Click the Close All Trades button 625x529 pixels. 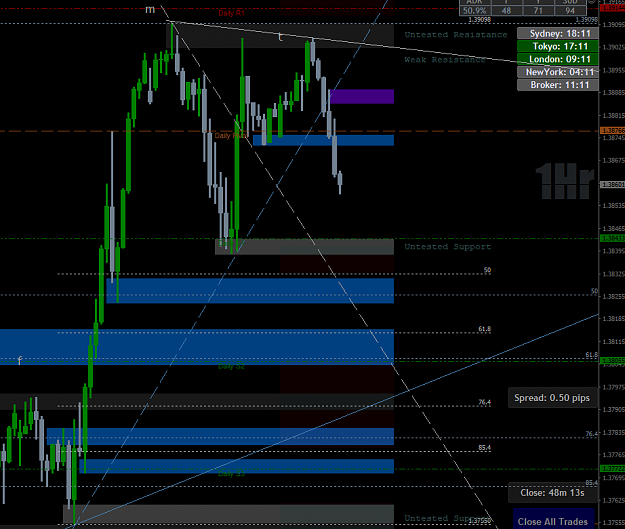click(x=553, y=520)
